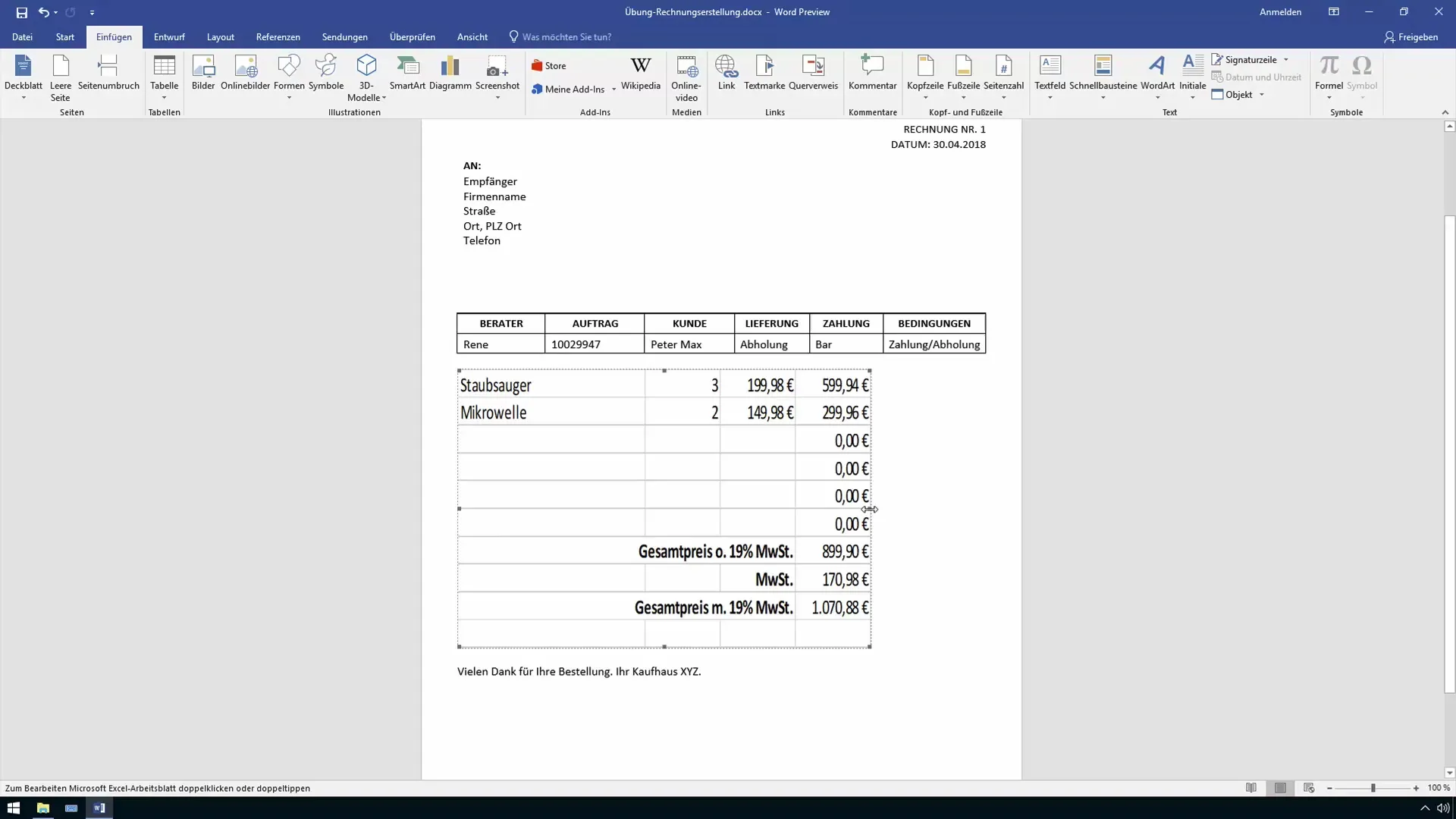This screenshot has height=819, width=1456.
Task: Open the Sendungen tab
Action: [344, 36]
